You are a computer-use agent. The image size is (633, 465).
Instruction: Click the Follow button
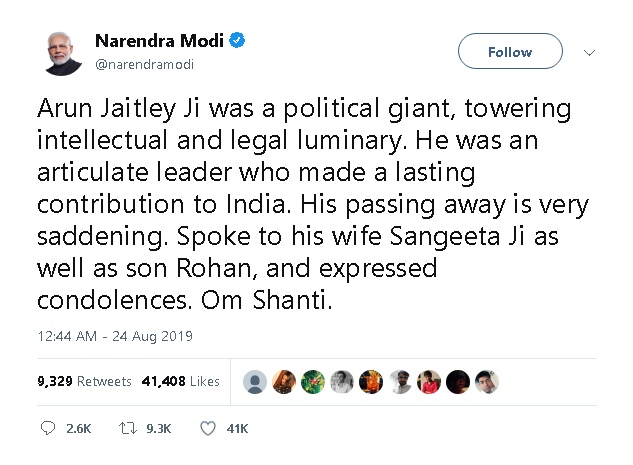click(x=510, y=51)
